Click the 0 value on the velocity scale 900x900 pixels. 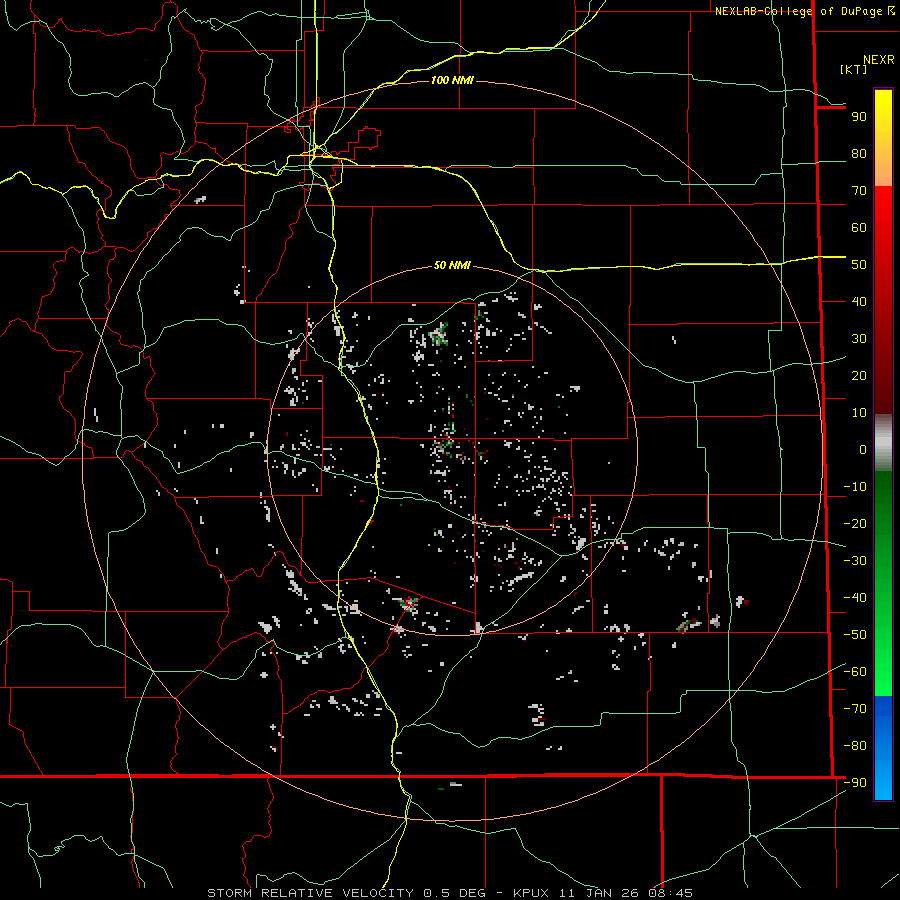click(863, 450)
